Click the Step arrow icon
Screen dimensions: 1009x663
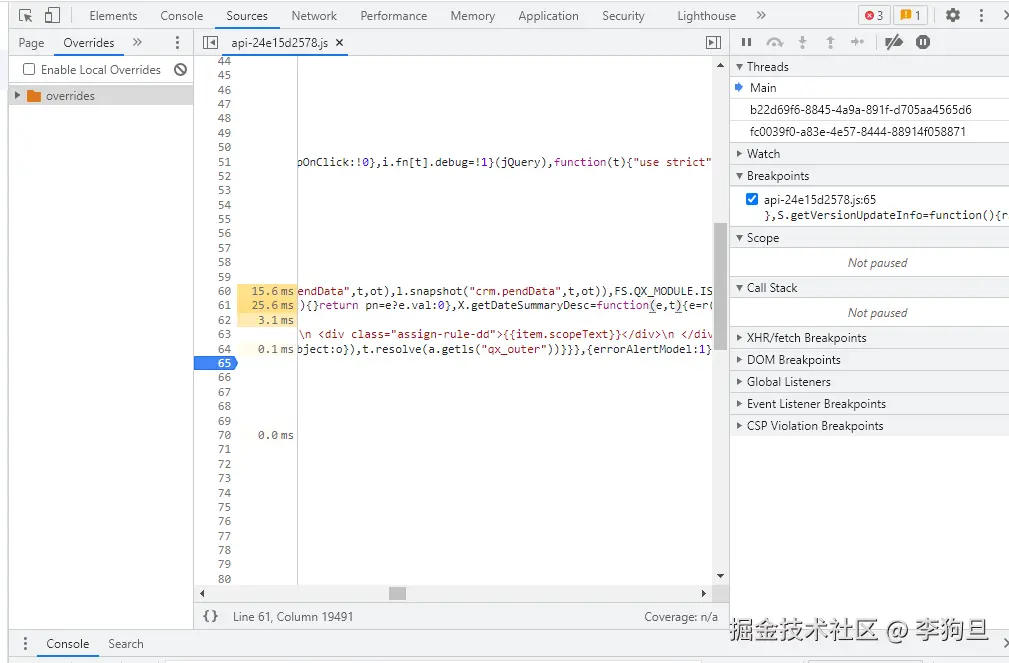(857, 42)
